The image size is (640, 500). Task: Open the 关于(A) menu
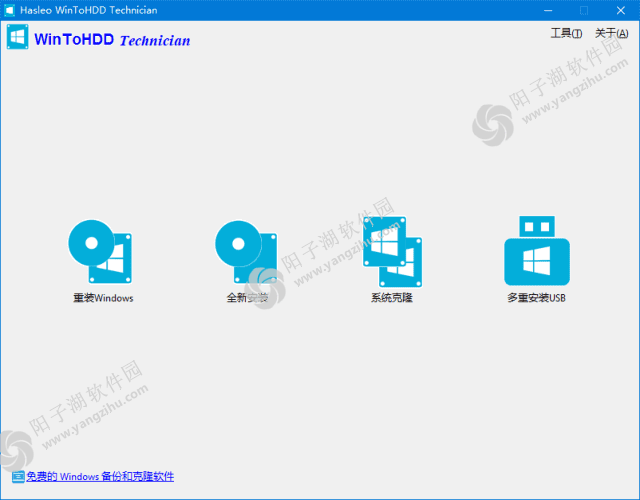coord(611,33)
